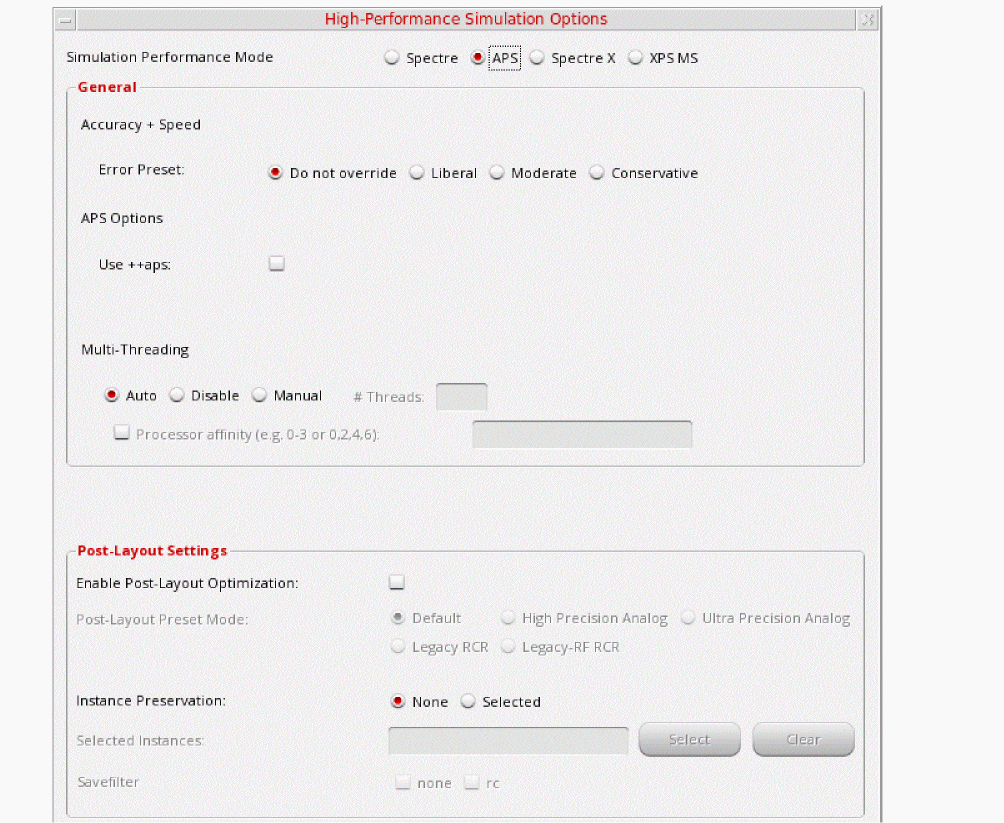Click the General section heading
Image resolution: width=1004 pixels, height=823 pixels.
[x=107, y=87]
